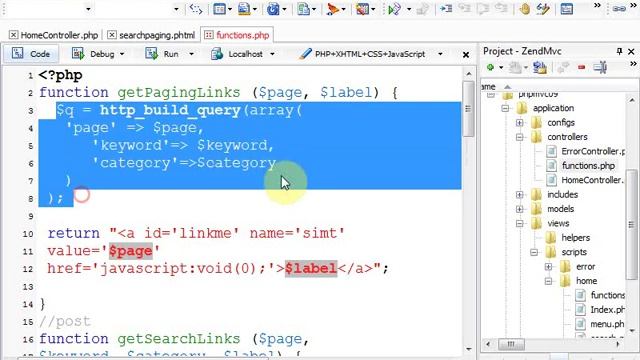Viewport: 640px width, 360px height.
Task: Switch to searchpaging.phtml tab
Action: click(x=157, y=35)
